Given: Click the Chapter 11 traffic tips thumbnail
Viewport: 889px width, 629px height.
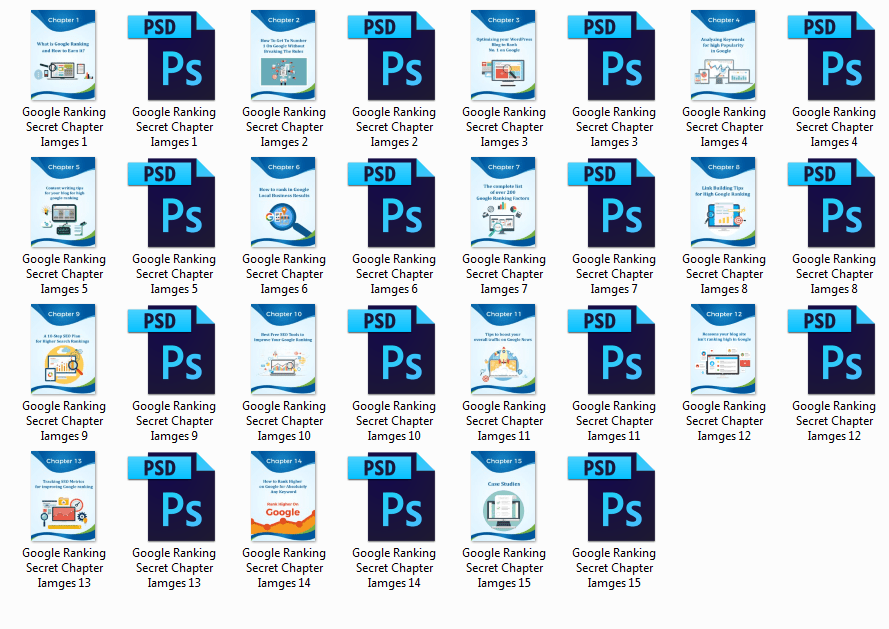Looking at the screenshot, I should (504, 350).
